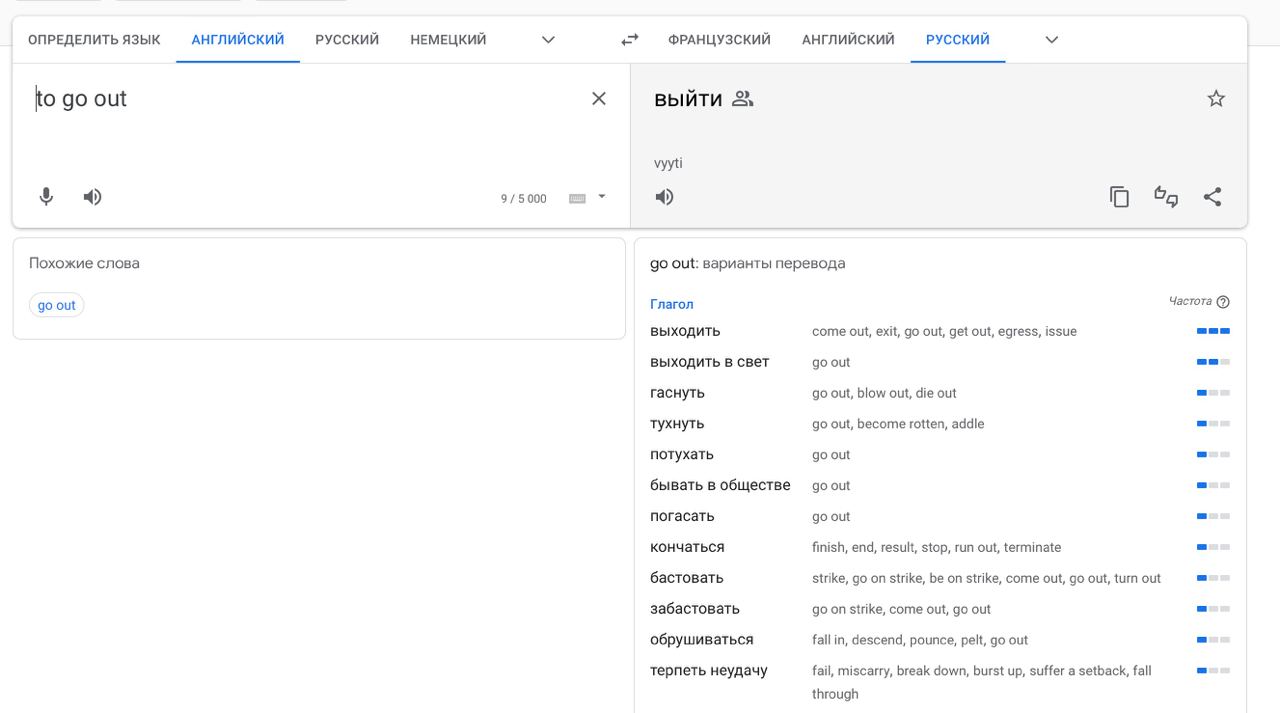Image resolution: width=1280 pixels, height=713 pixels.
Task: Switch source language to НЕМЕЦКИЙ
Action: [x=448, y=40]
